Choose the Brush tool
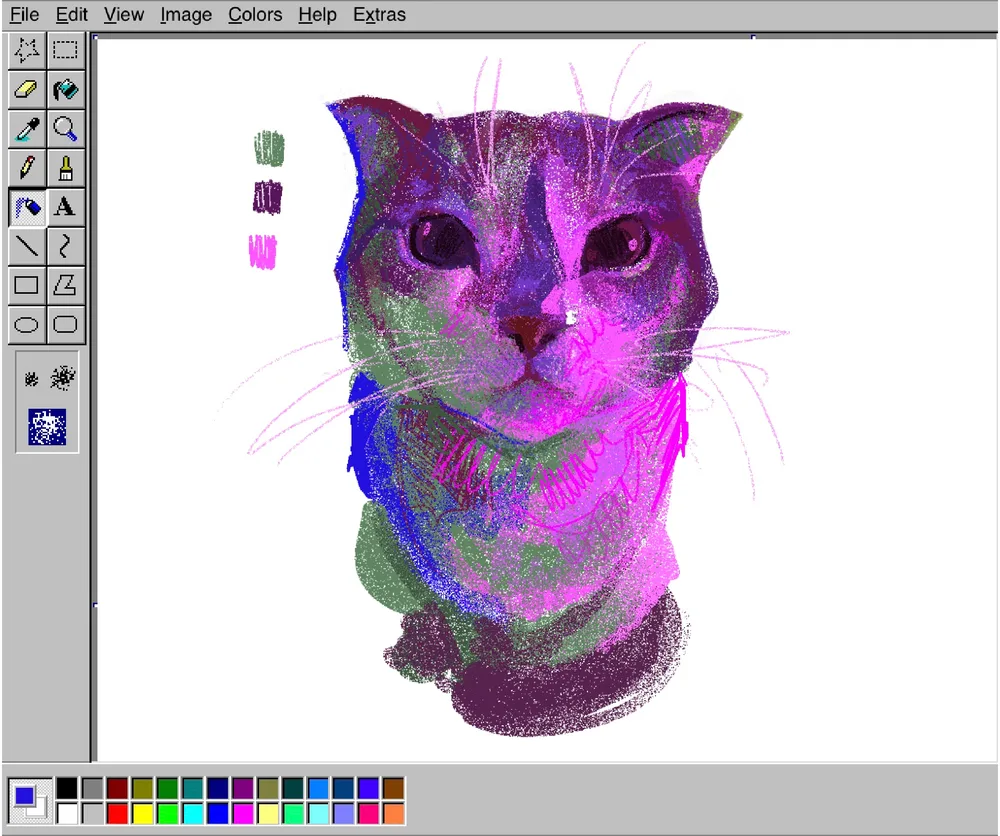This screenshot has width=1000, height=836. point(65,168)
